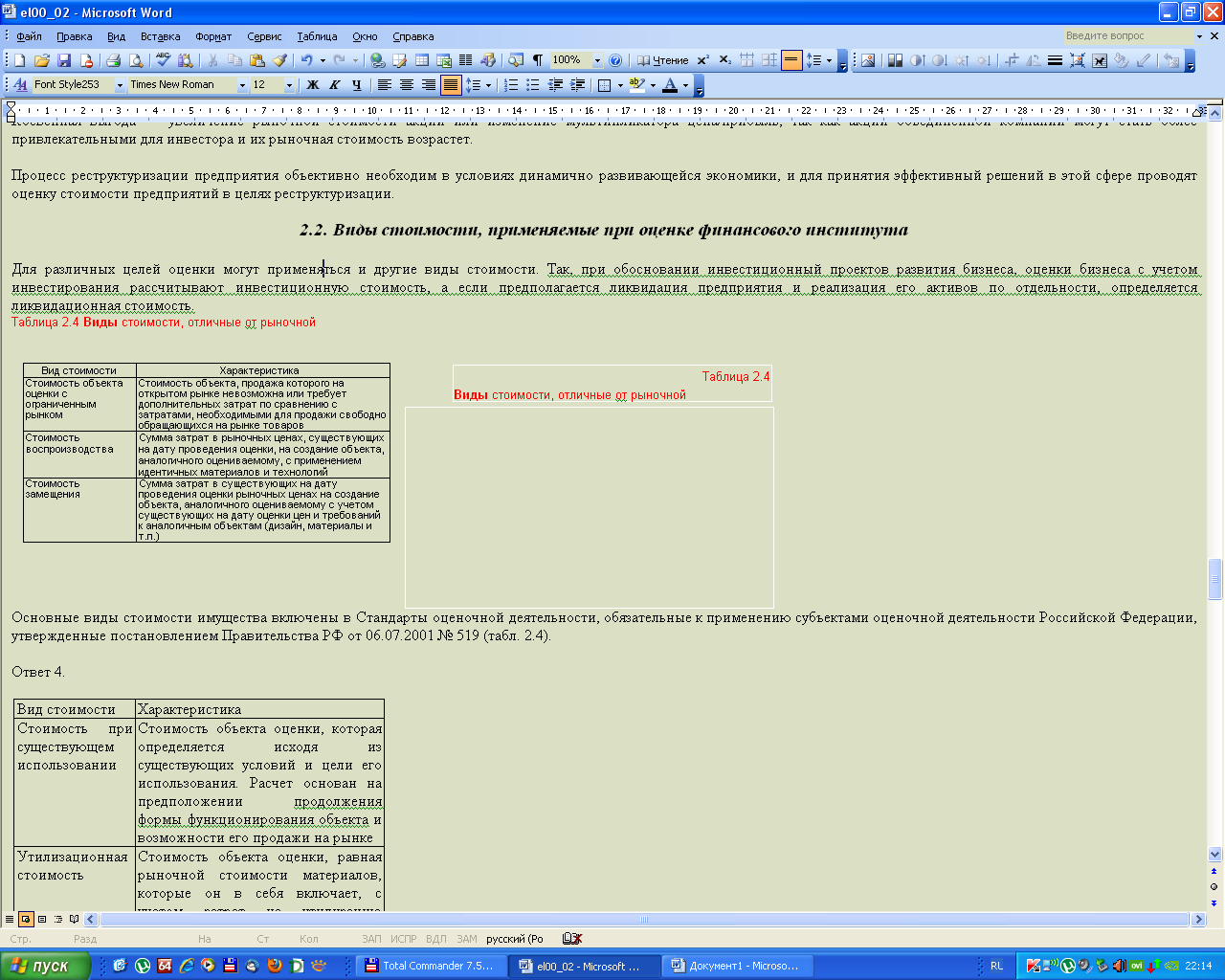
Task: Click Styles and Formatting icon
Action: click(x=20, y=84)
